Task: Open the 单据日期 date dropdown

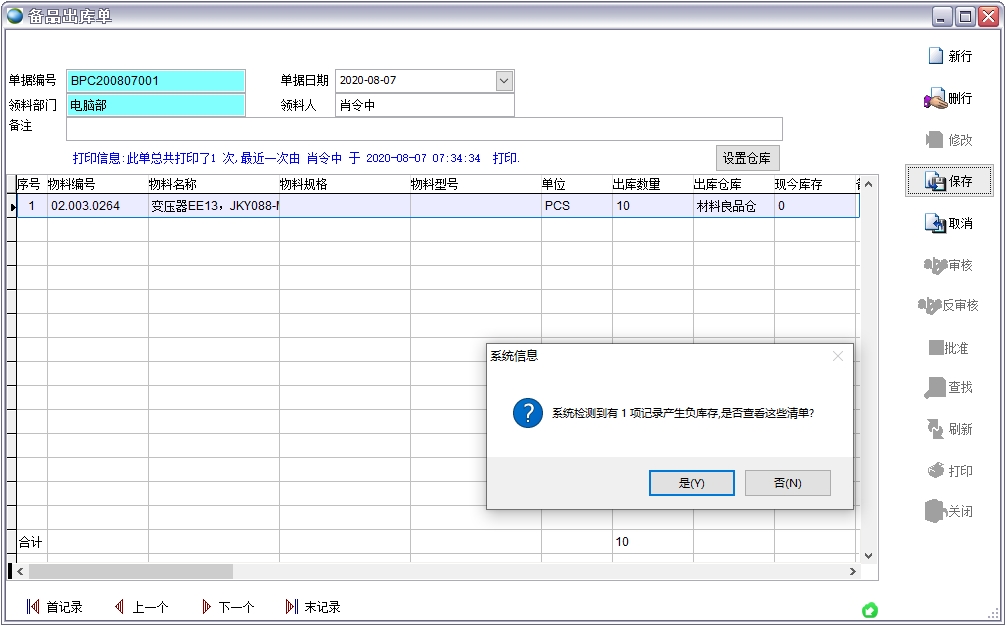Action: (504, 81)
